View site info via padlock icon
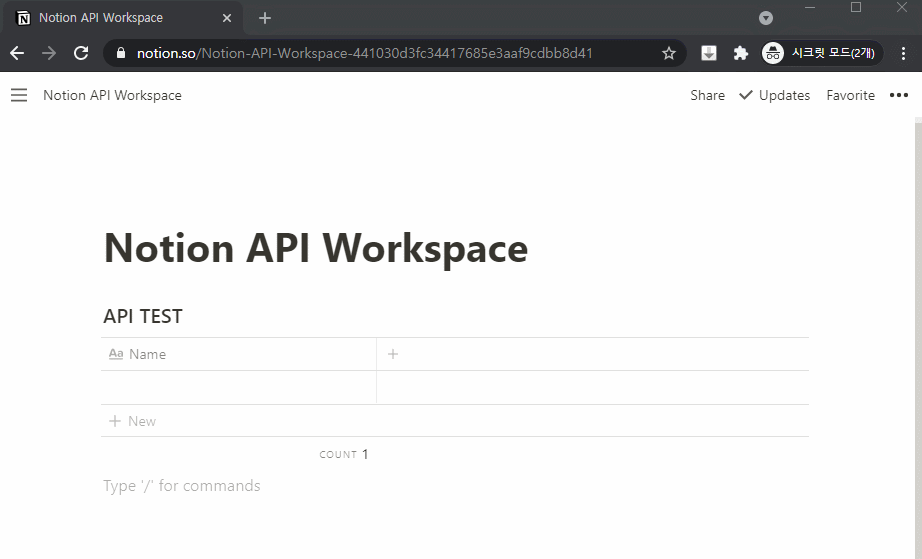 [121, 53]
